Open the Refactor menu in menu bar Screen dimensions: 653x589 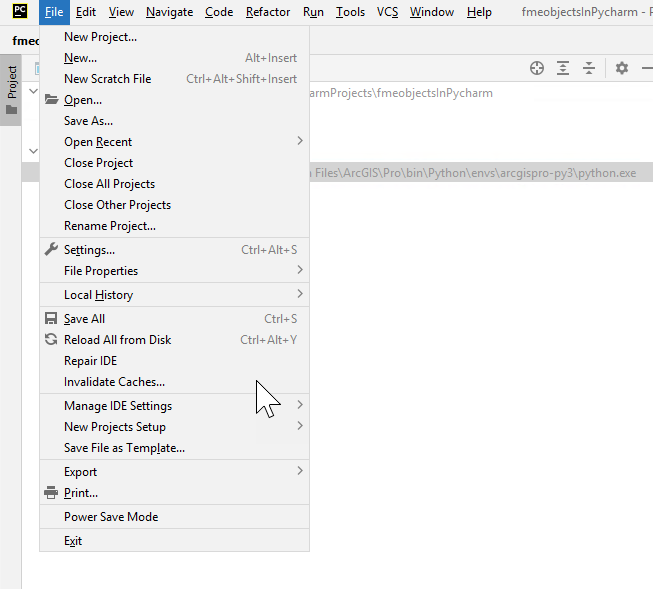click(x=267, y=12)
